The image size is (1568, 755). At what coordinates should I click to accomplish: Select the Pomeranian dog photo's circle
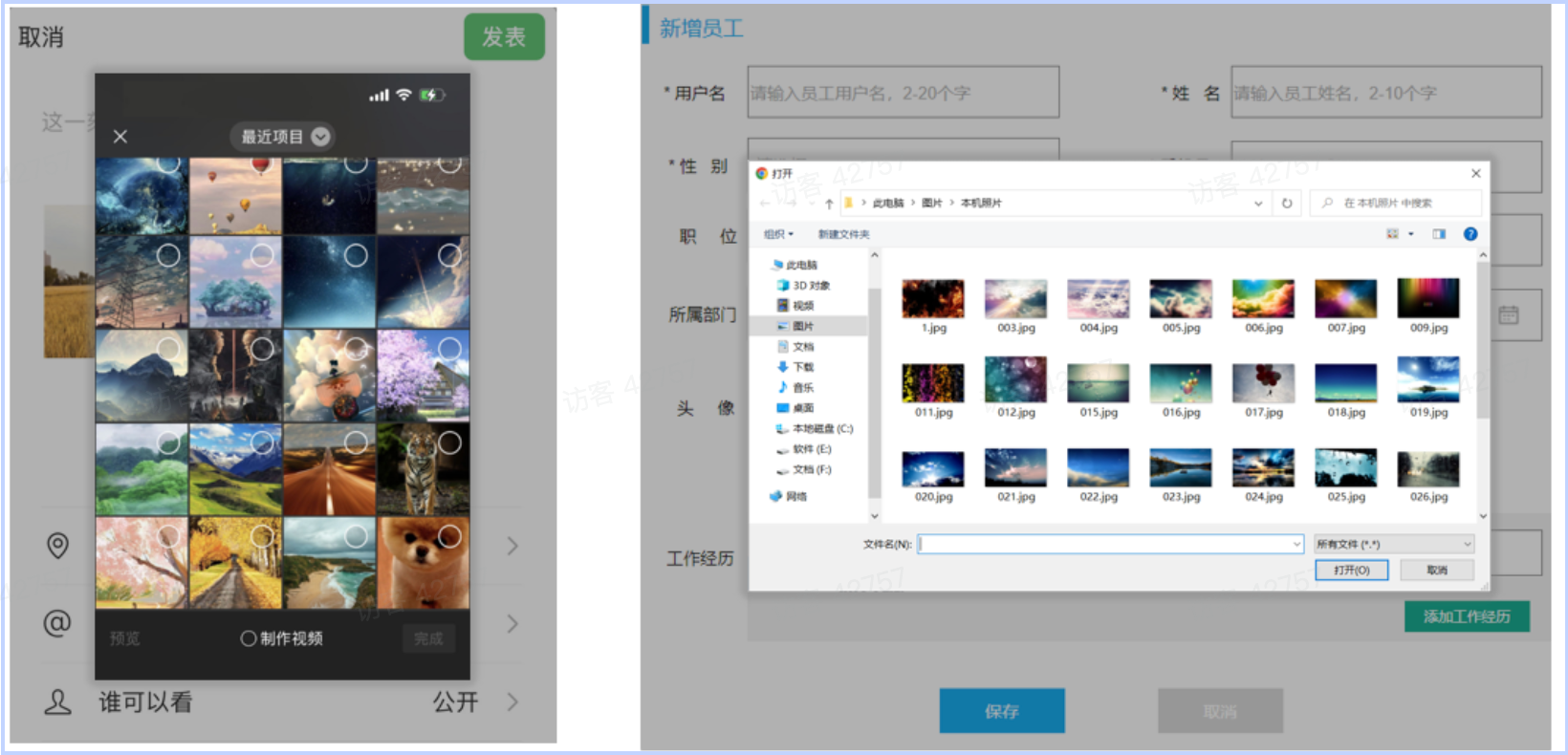tap(449, 536)
